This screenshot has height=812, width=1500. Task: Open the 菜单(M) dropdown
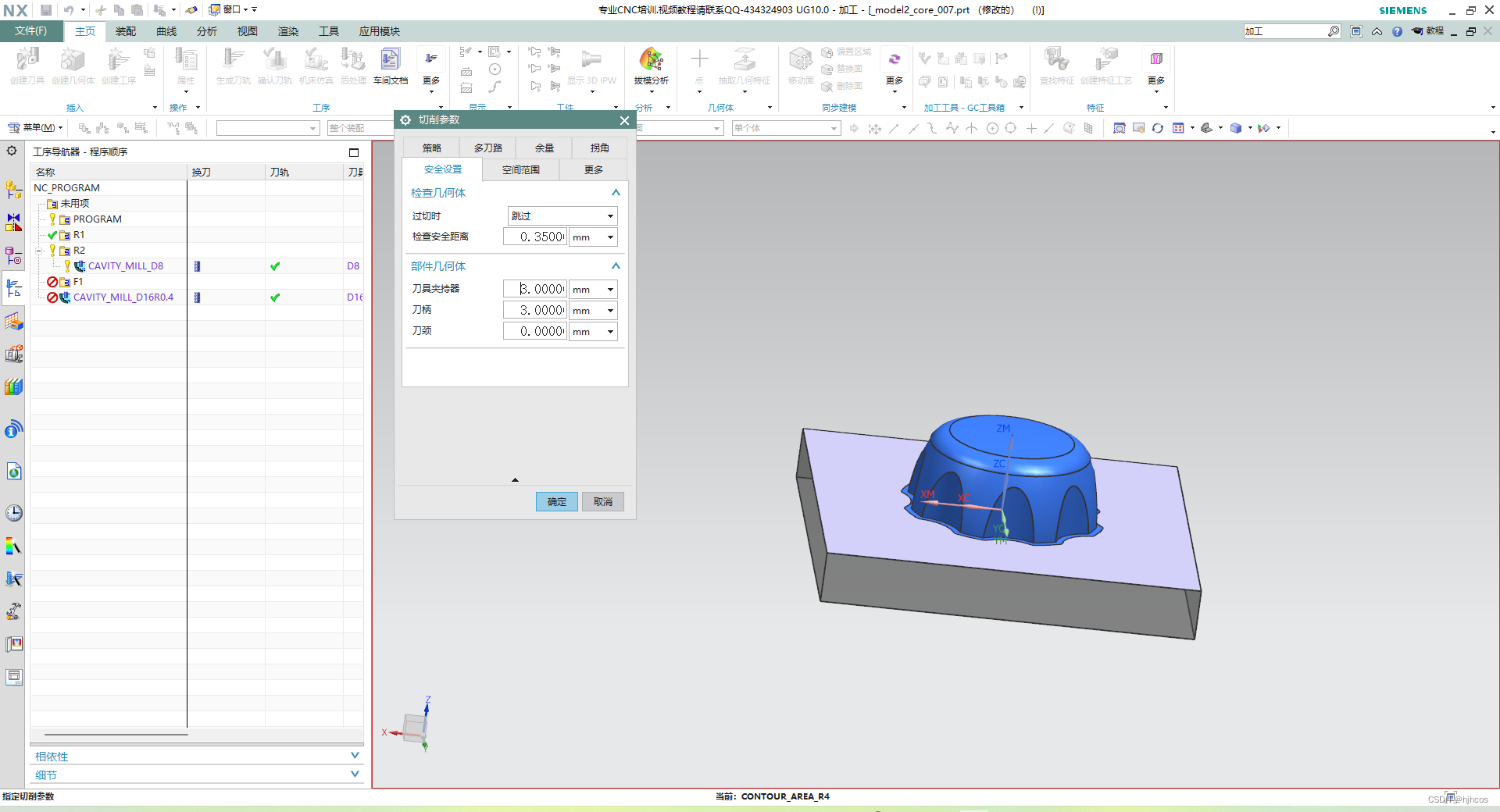click(36, 128)
